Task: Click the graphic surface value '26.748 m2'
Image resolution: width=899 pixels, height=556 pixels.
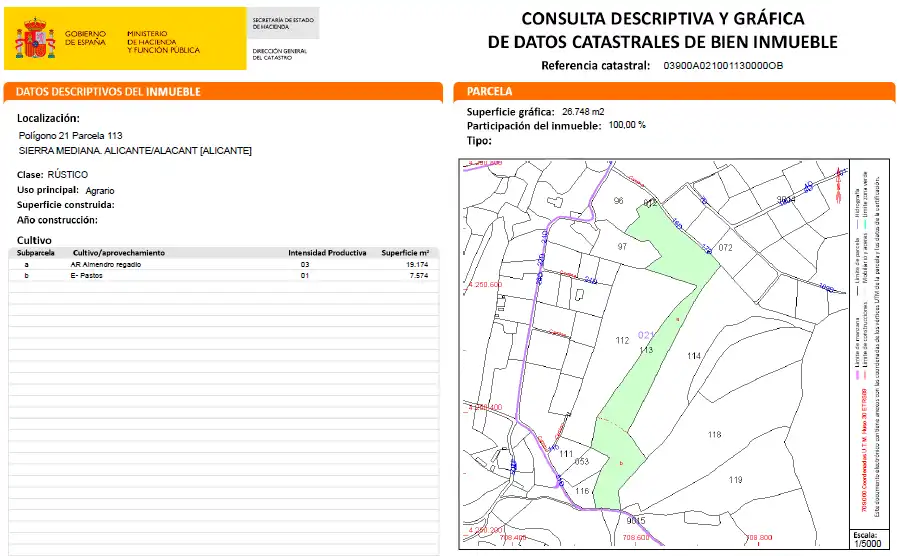Action: [583, 112]
